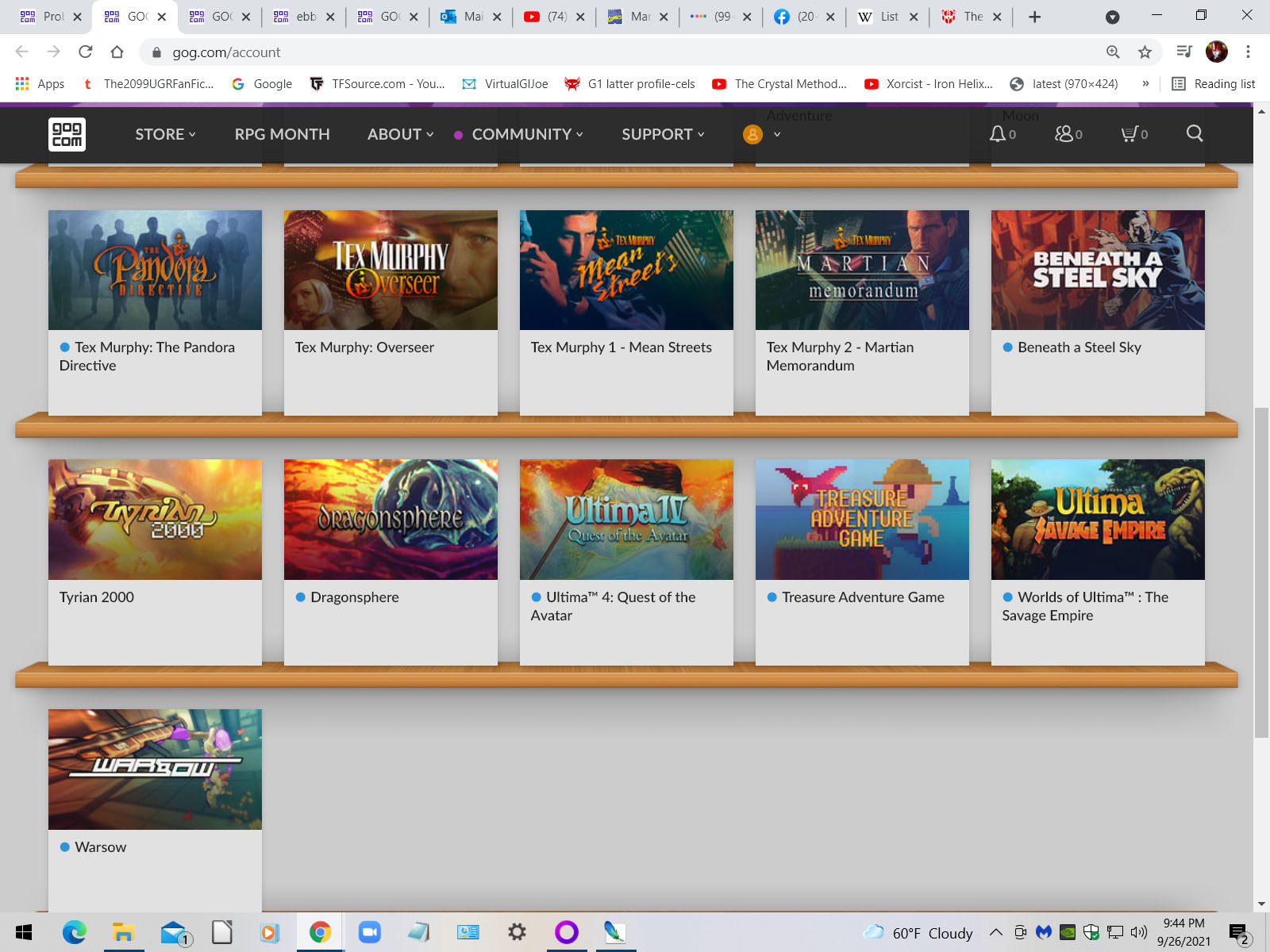Click the browser back arrow

21,52
